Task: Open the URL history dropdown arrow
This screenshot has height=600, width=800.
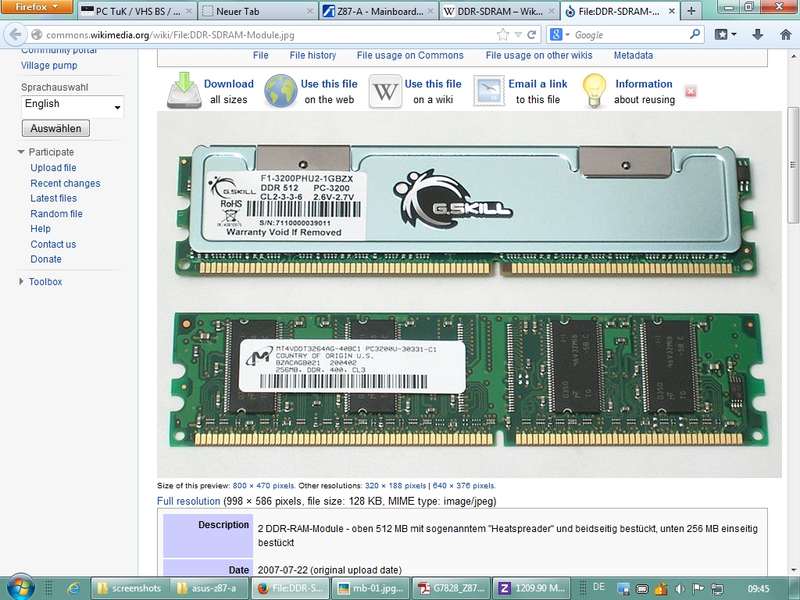Action: tap(518, 35)
